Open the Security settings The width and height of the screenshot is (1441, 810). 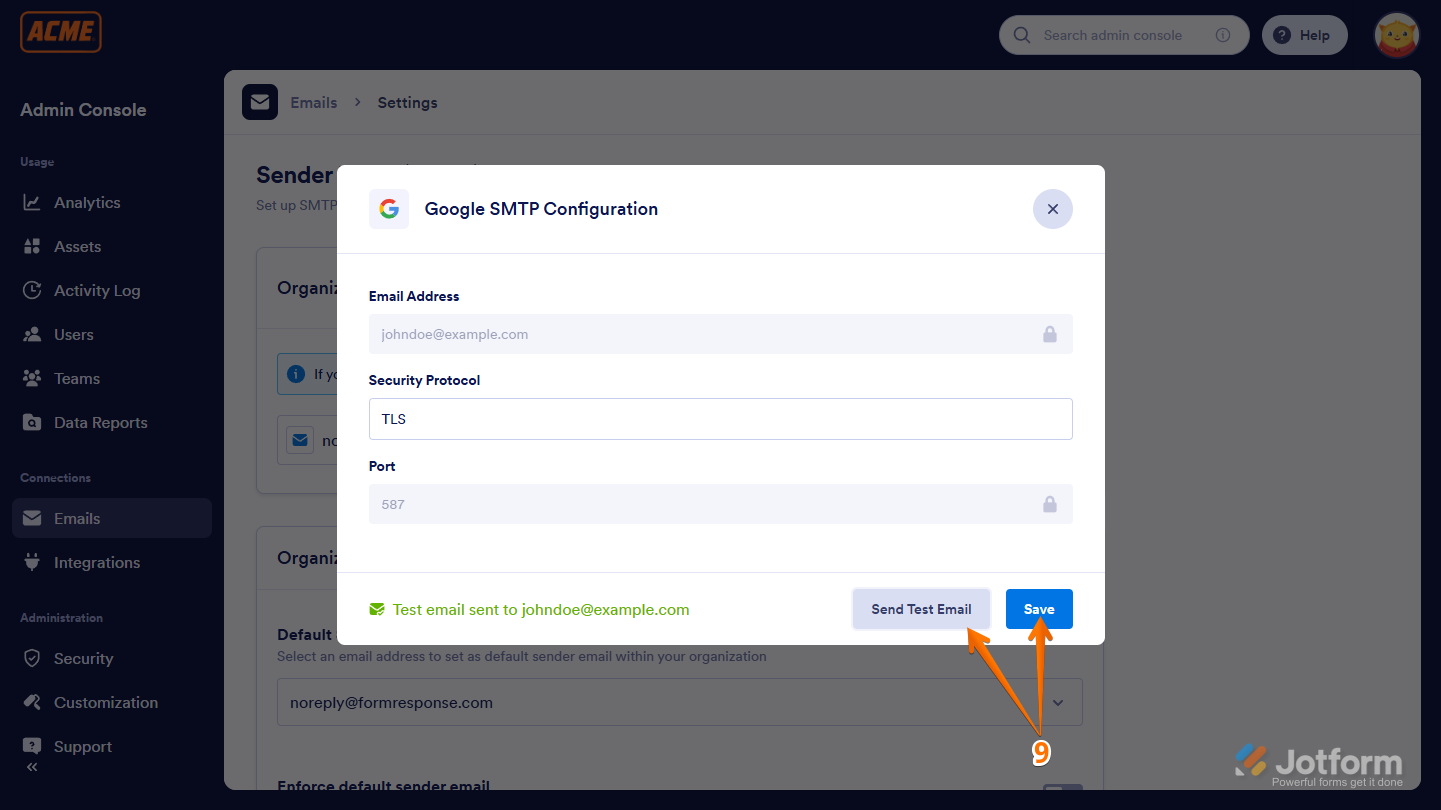coord(33,658)
